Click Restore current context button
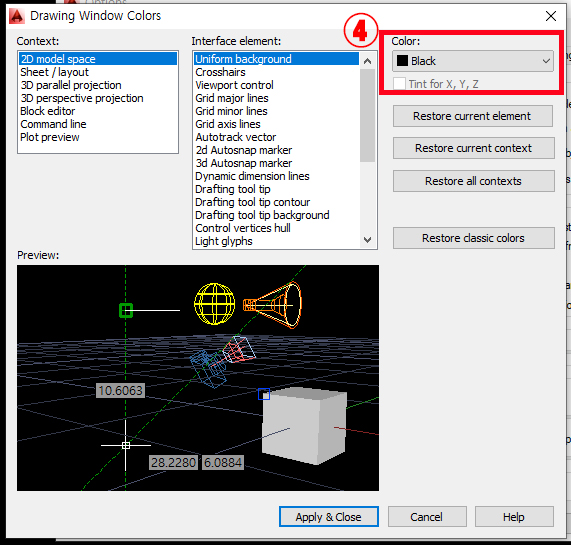This screenshot has height=545, width=571. pos(473,148)
